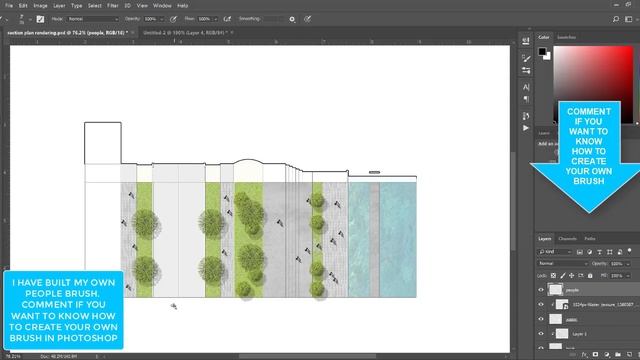Screen dimensions: 640x360
Task: Open the brush settings panel toggle in options bar
Action: 40,19
